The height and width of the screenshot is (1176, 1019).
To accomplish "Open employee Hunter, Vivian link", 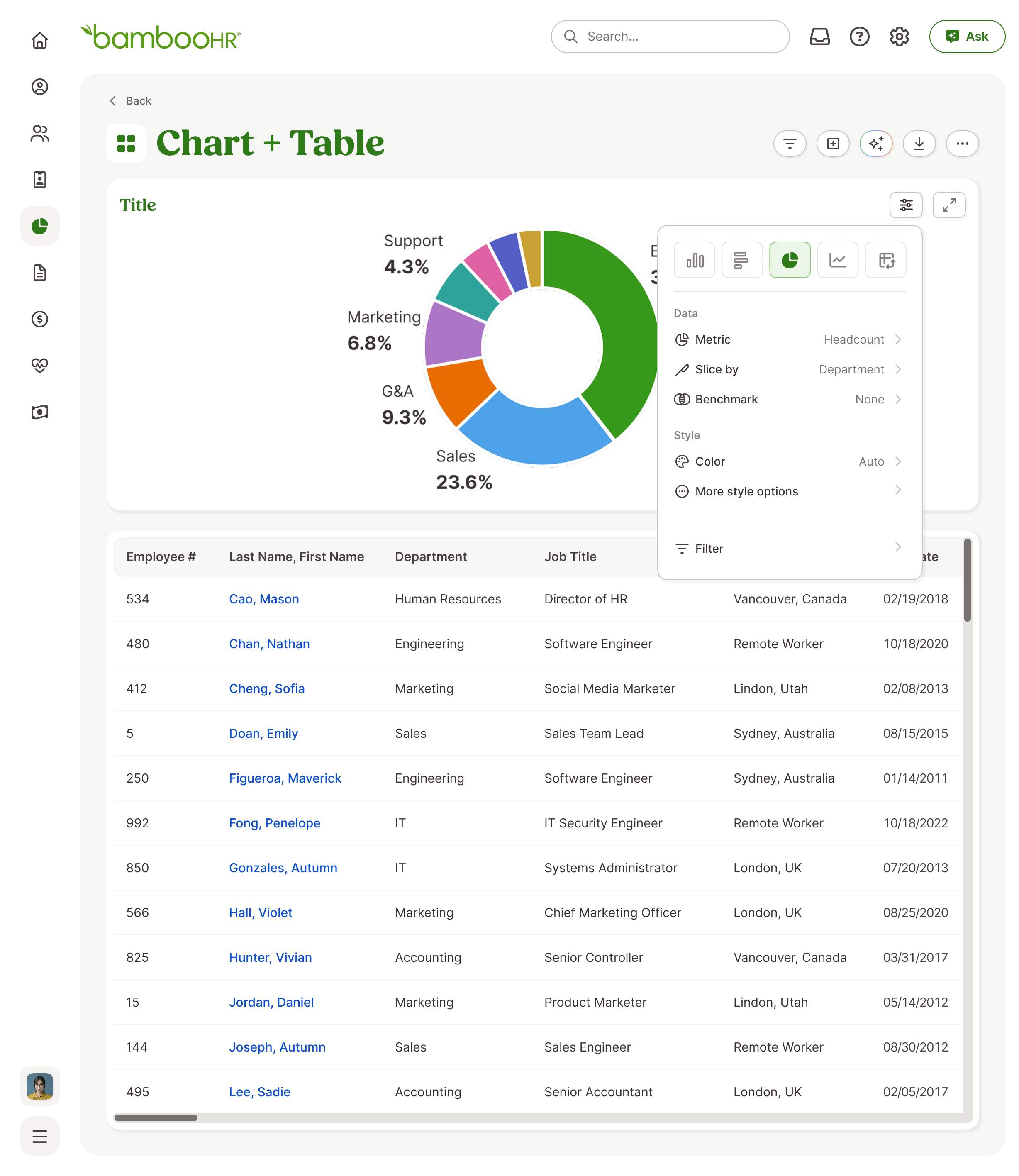I will point(271,958).
